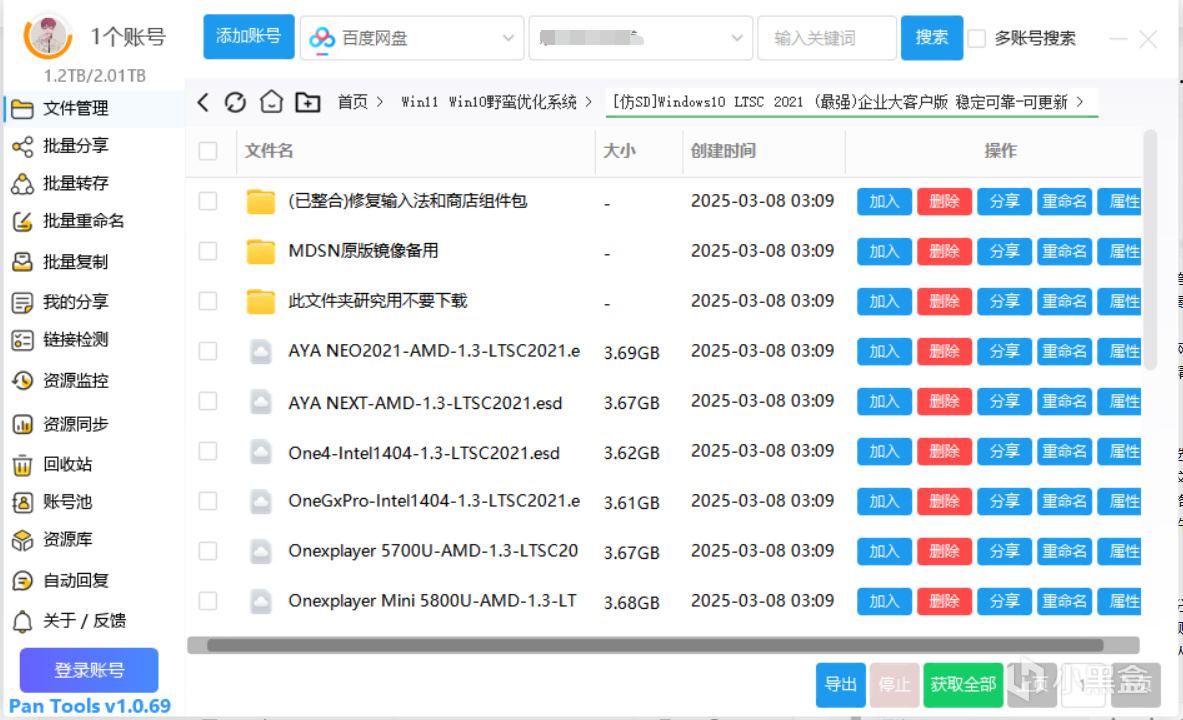The height and width of the screenshot is (720, 1183).
Task: Check the box for Onexplayer Mini 5800U-AMD
Action: (x=208, y=601)
